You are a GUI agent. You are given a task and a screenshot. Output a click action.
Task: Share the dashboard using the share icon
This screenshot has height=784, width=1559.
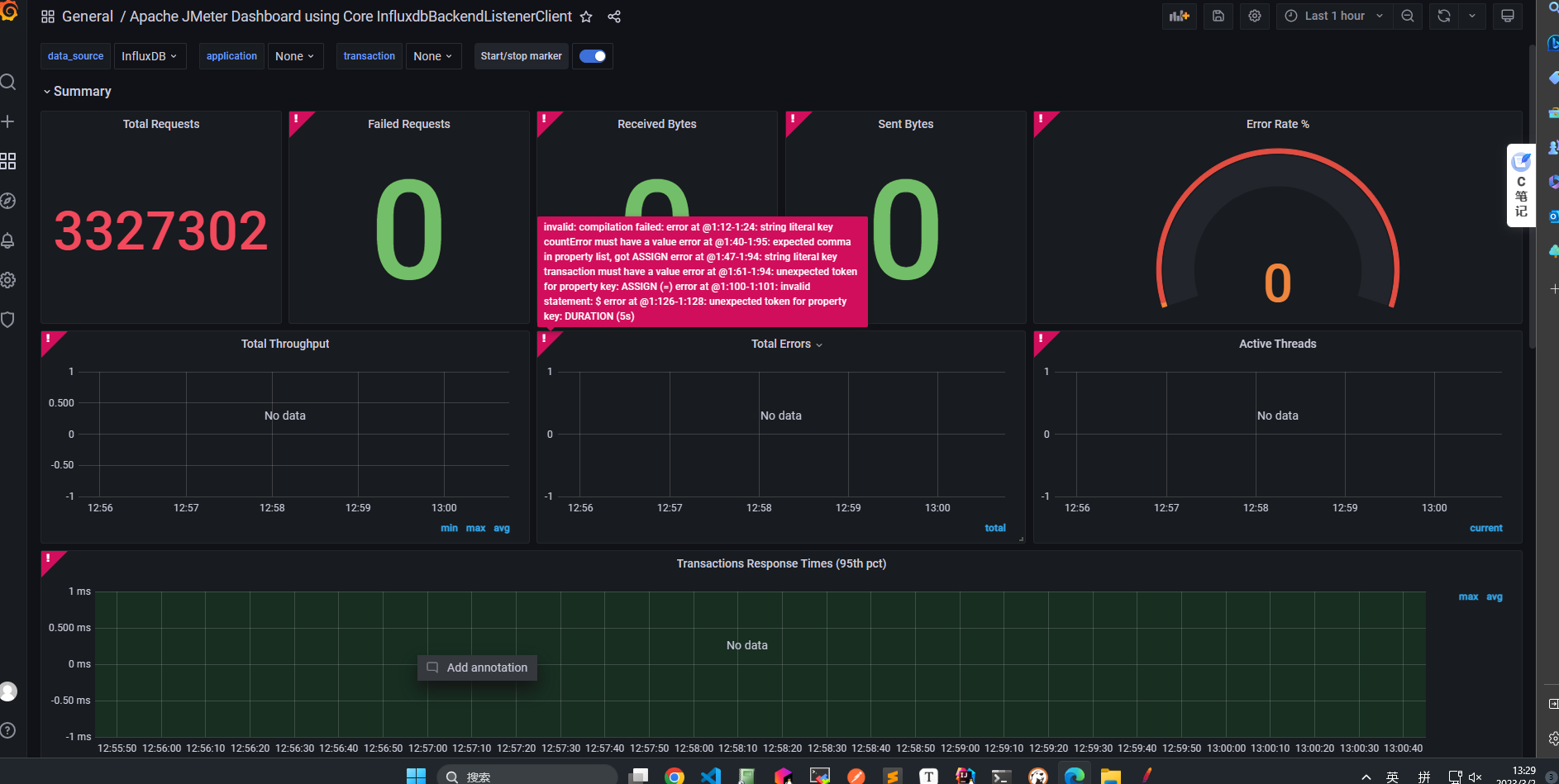614,17
